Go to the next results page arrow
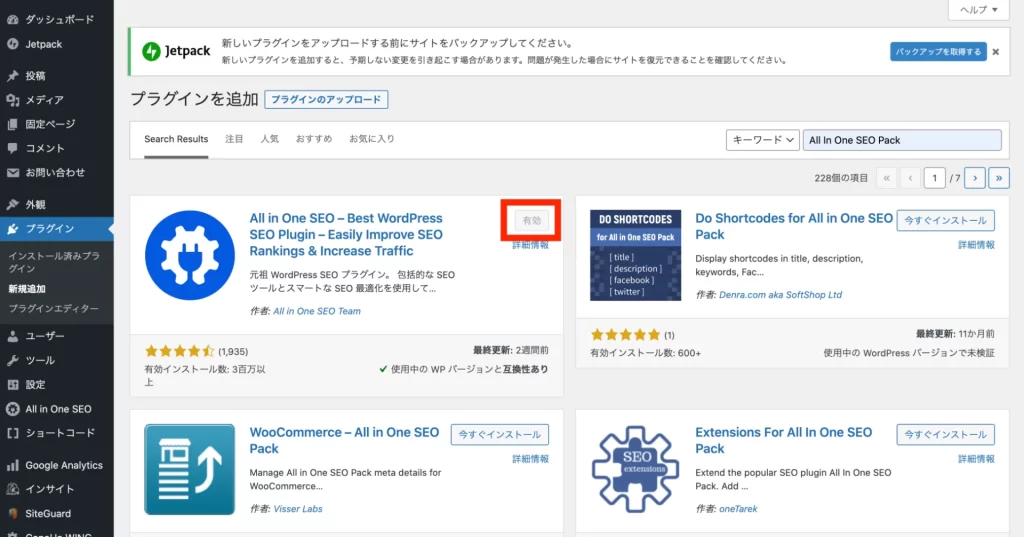This screenshot has width=1024, height=537. pos(975,178)
